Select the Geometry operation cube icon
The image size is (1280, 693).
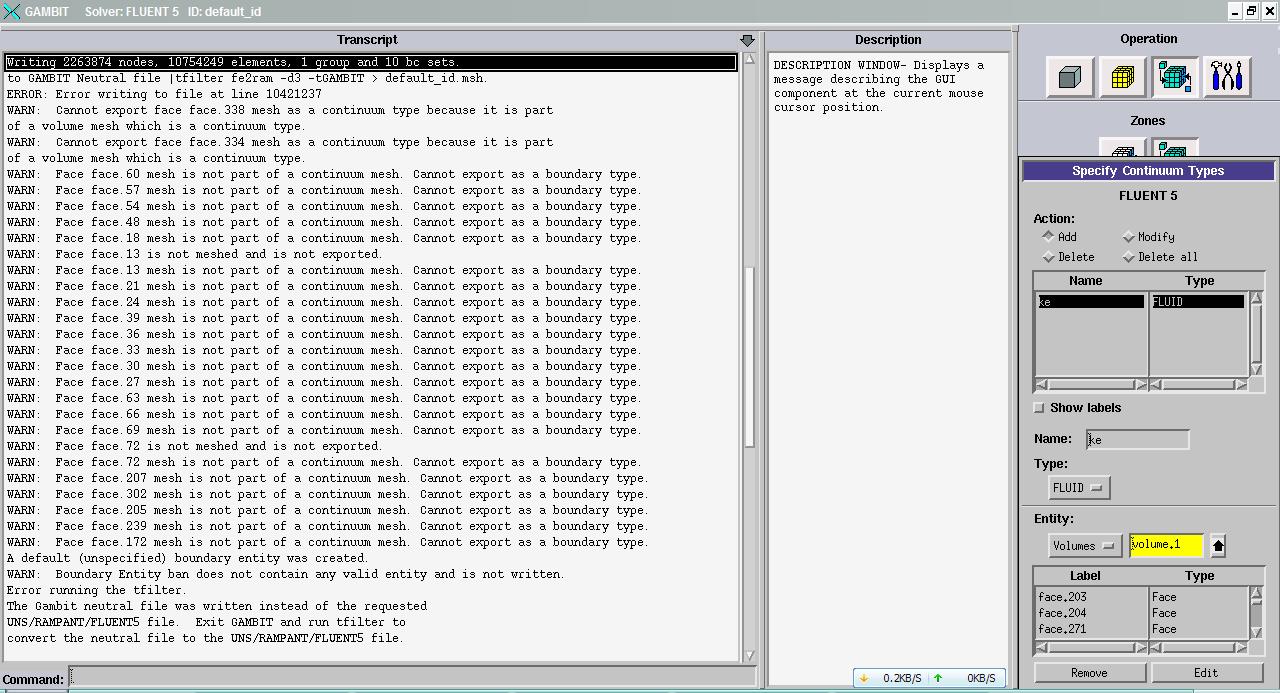tap(1070, 77)
